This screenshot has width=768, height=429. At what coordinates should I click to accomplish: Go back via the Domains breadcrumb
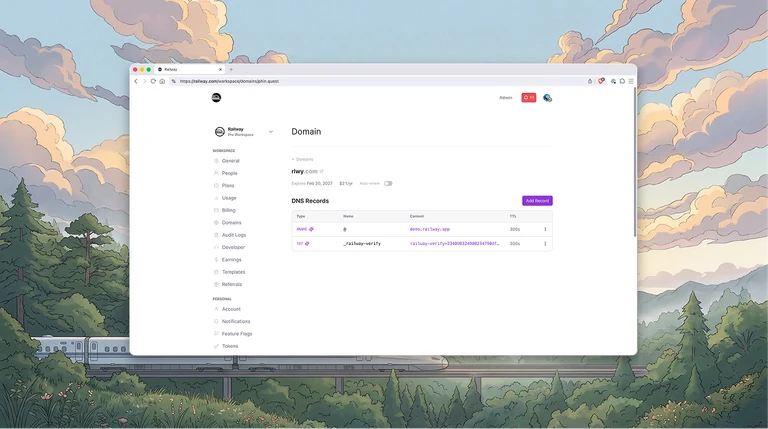tap(303, 159)
